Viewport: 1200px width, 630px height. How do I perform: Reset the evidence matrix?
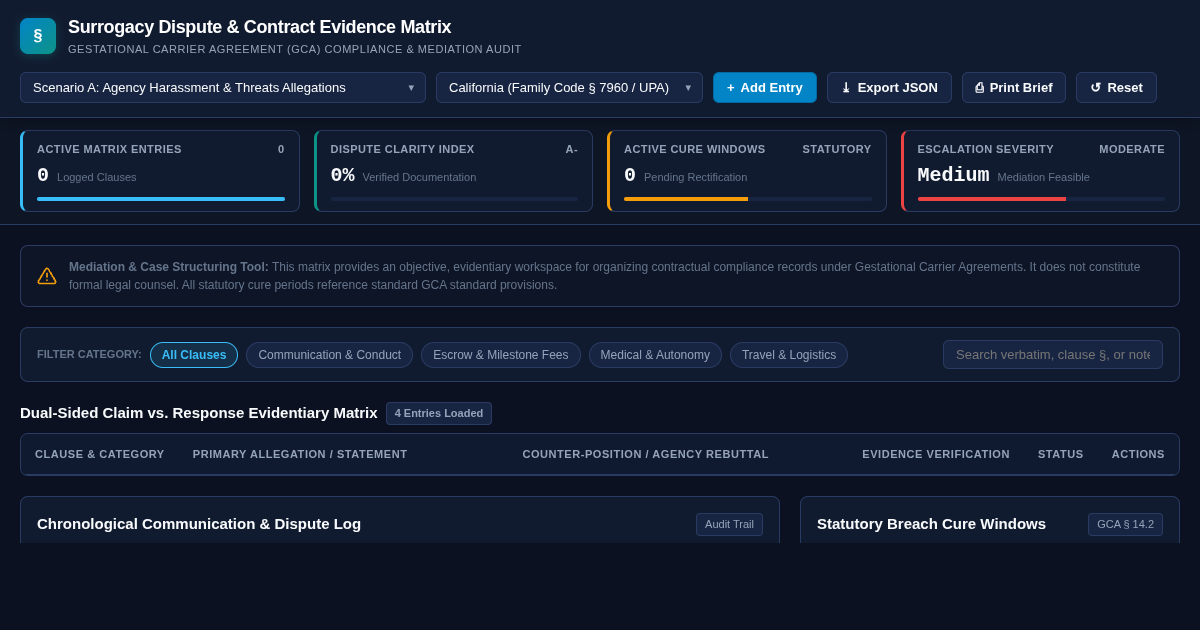[x=1116, y=88]
